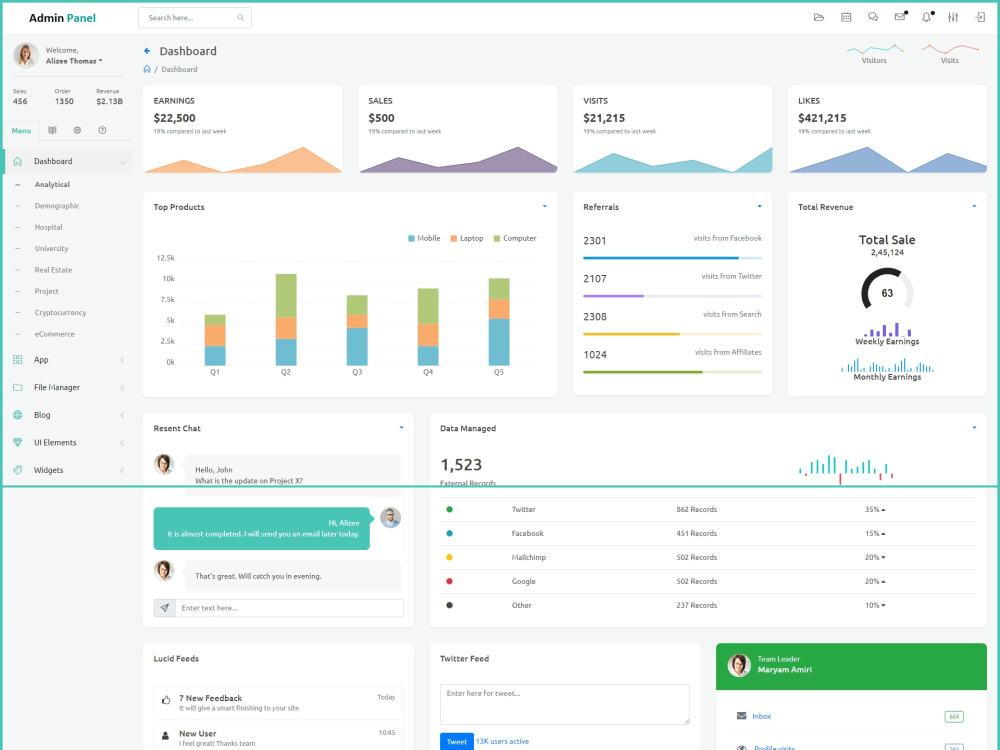
Task: Open Project submenu item
Action: [x=47, y=291]
